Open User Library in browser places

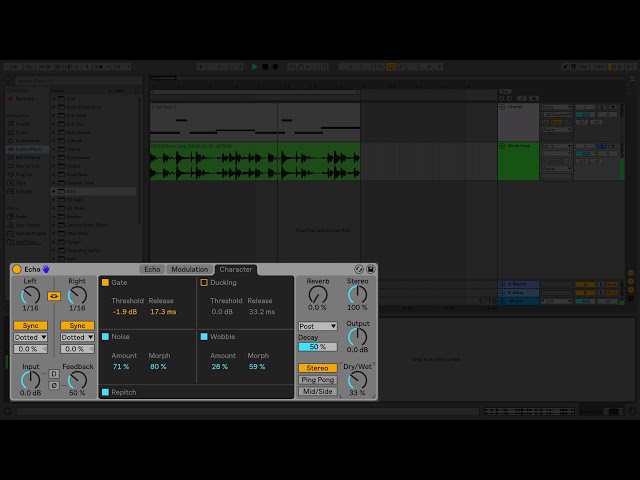[x=27, y=225]
